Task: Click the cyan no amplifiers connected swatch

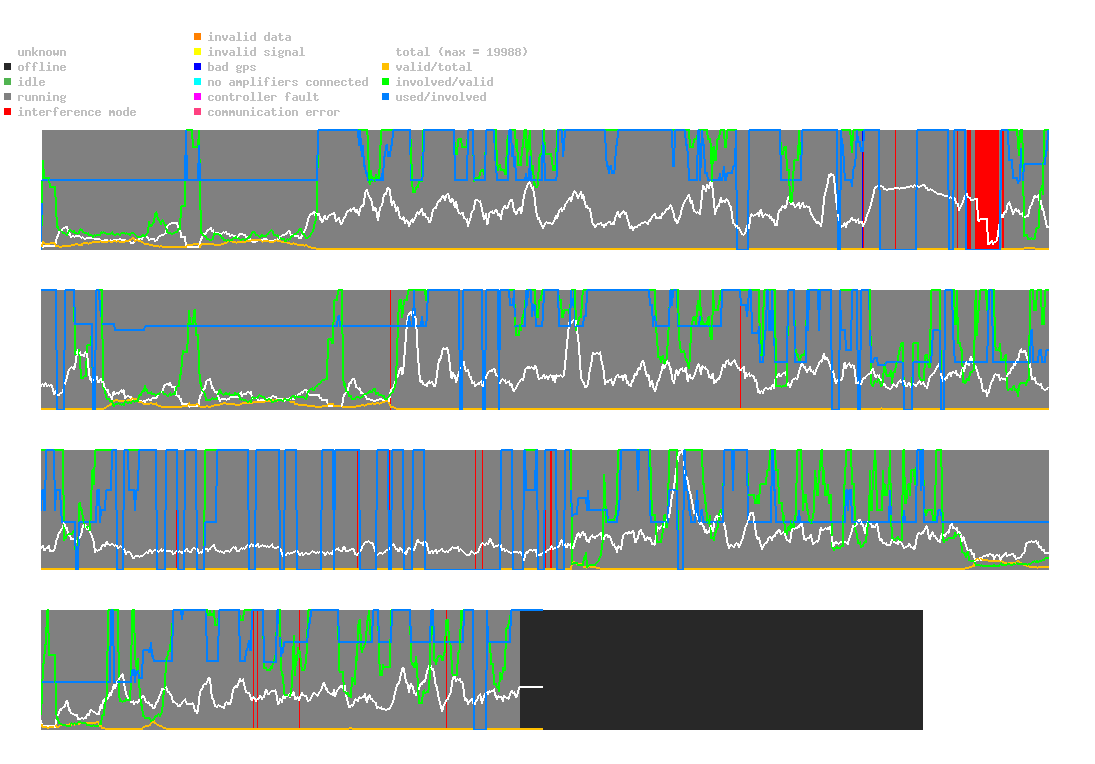Action: (x=198, y=82)
